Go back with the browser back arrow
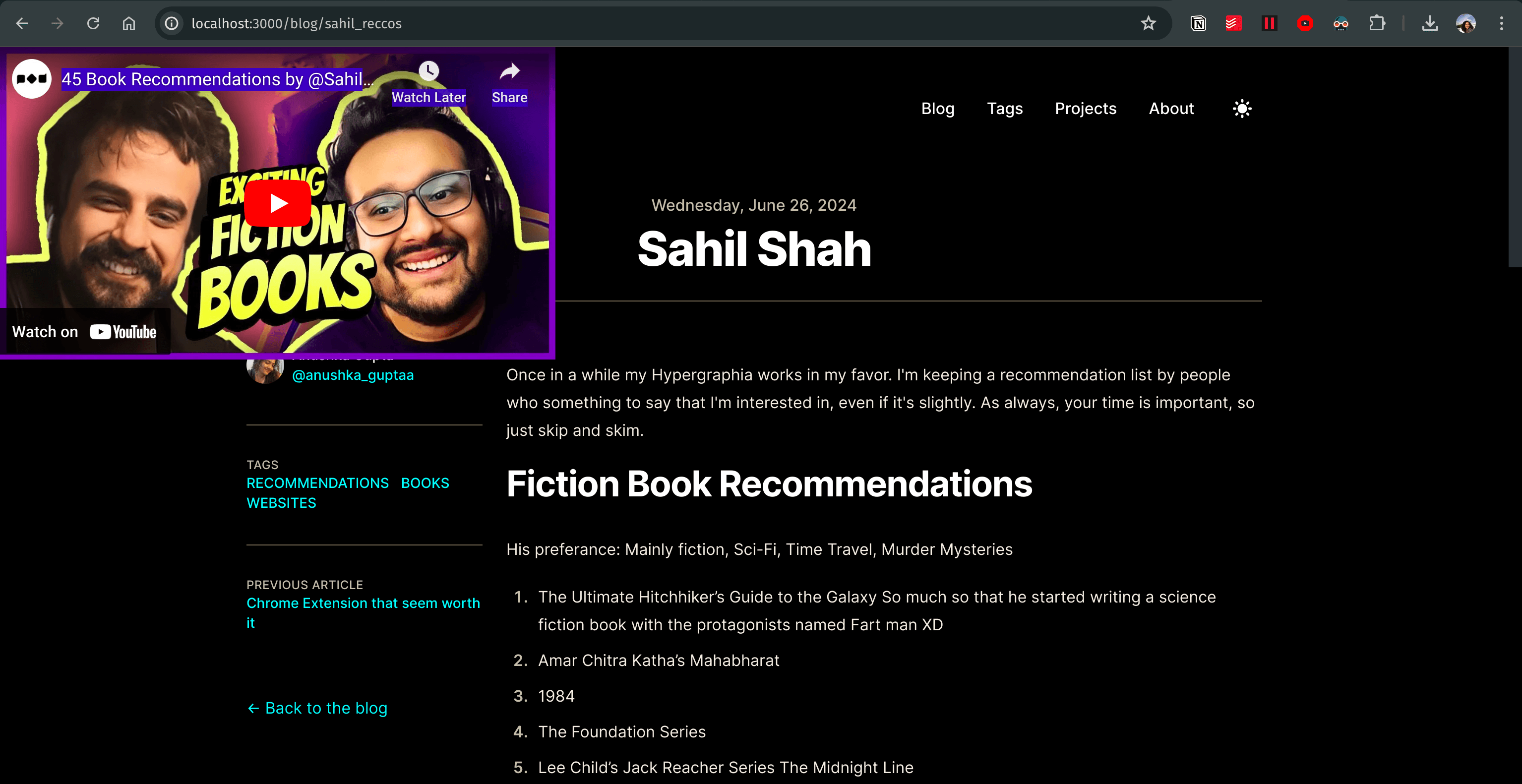The image size is (1522, 784). click(x=22, y=24)
